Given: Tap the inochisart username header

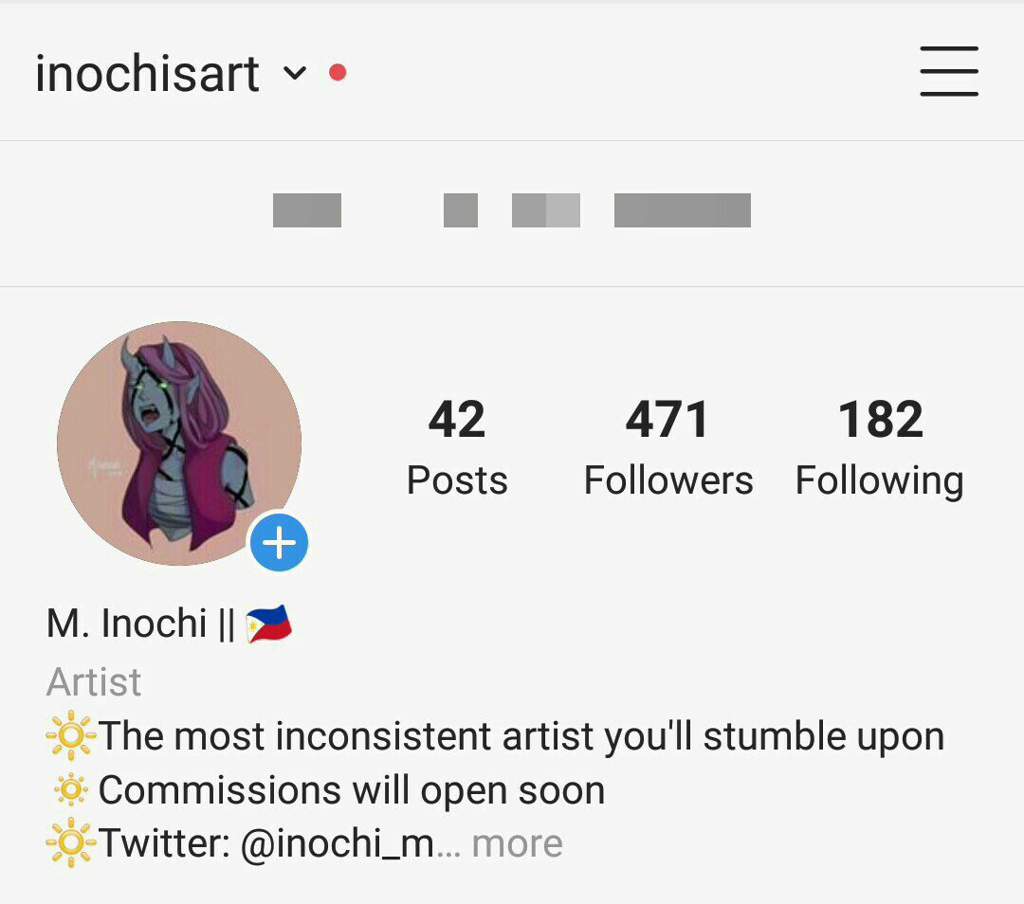Looking at the screenshot, I should pos(148,73).
